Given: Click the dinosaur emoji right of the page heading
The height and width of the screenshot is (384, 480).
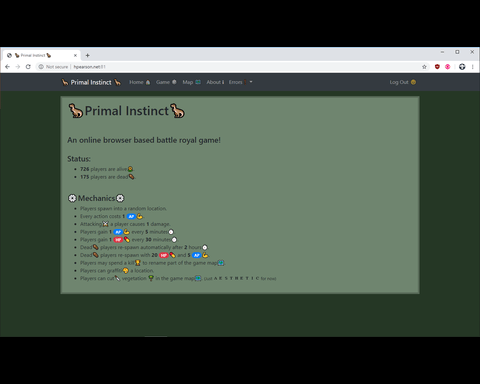Looking at the screenshot, I should coord(177,111).
